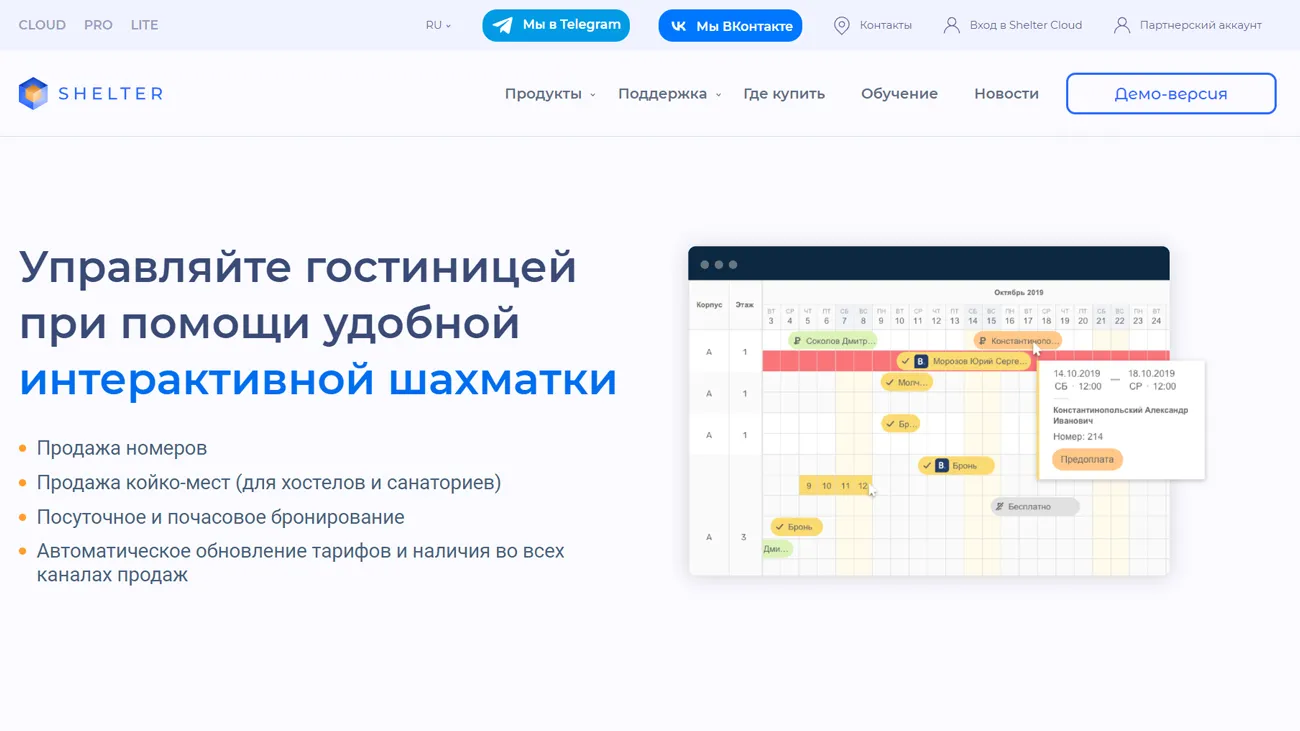Click the Демо-версия button
Image resolution: width=1300 pixels, height=731 pixels.
pos(1171,93)
